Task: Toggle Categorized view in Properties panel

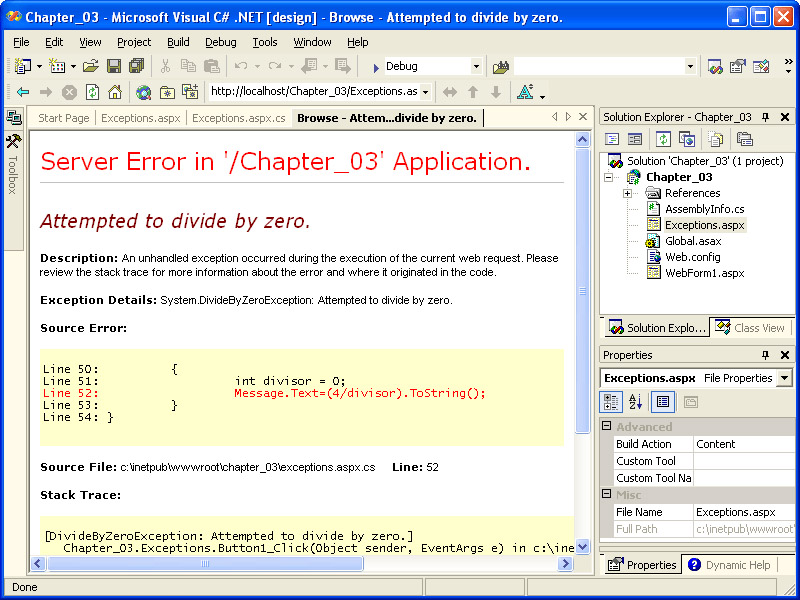Action: (x=612, y=402)
